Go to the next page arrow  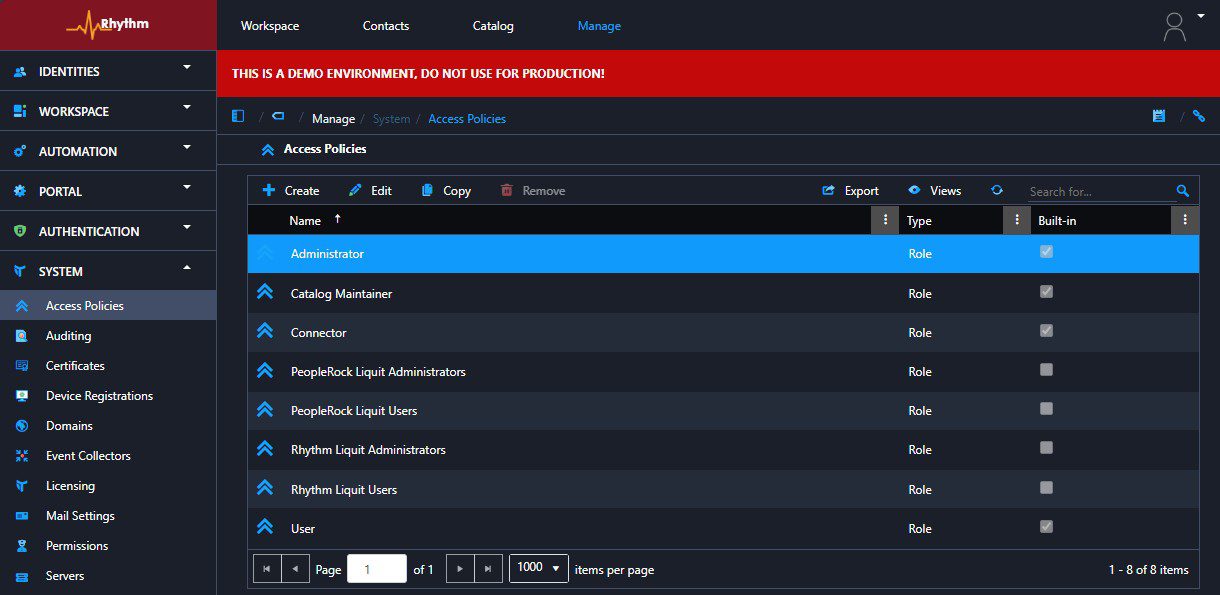459,569
